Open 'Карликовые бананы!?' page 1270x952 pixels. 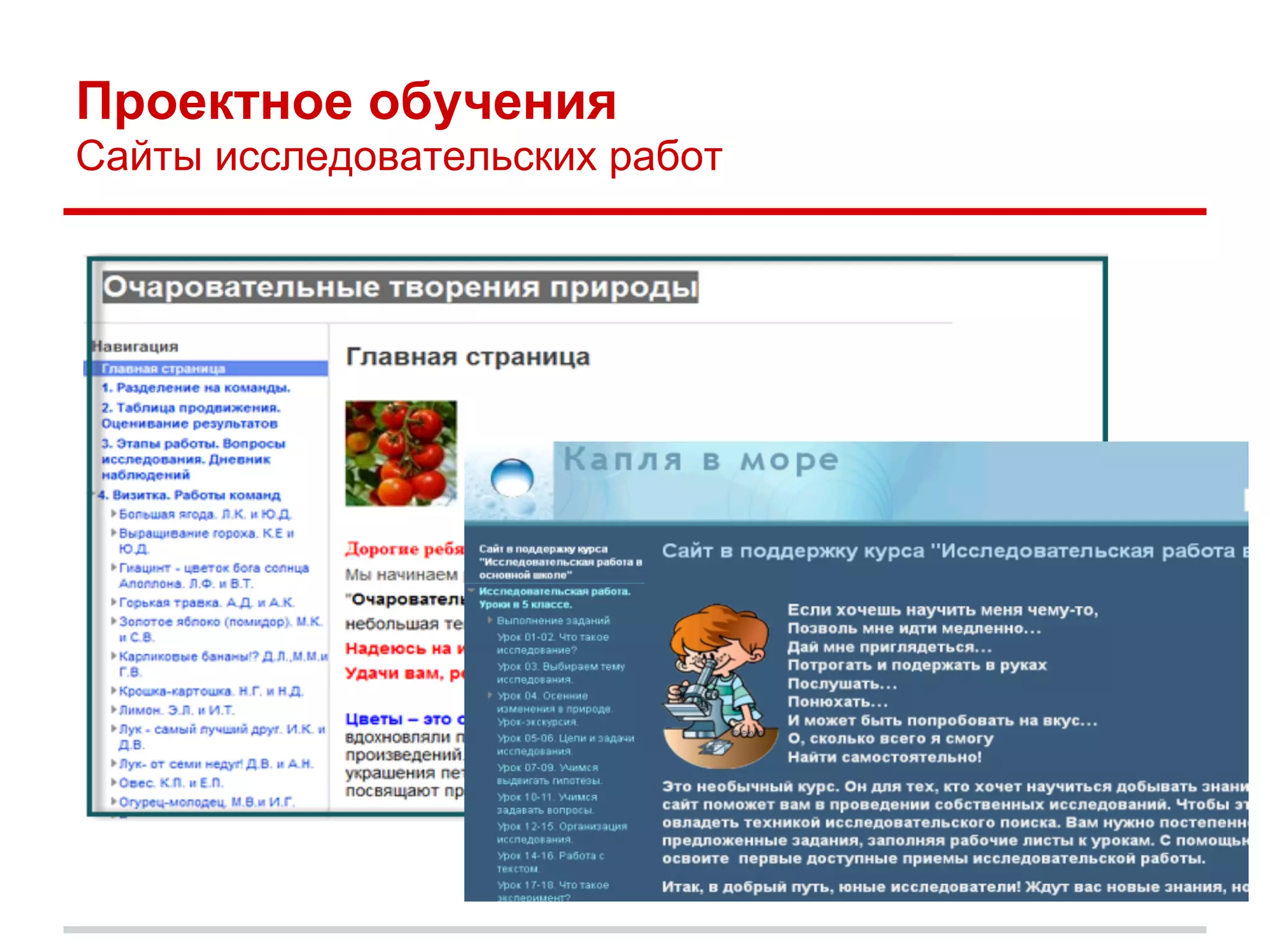[x=223, y=664]
